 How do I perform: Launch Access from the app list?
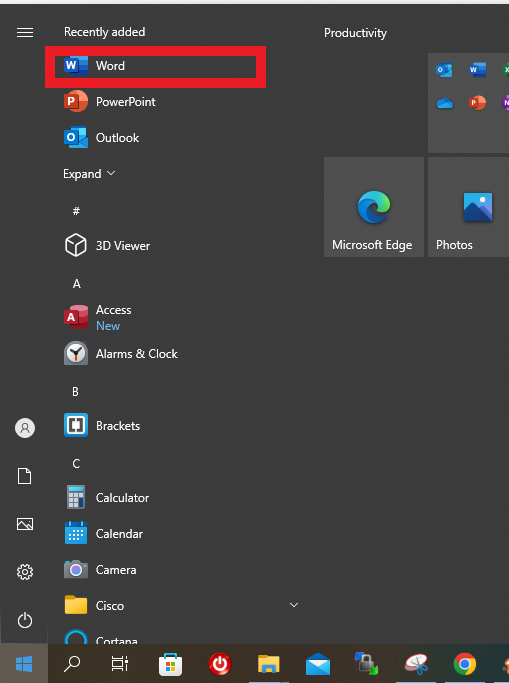98,318
